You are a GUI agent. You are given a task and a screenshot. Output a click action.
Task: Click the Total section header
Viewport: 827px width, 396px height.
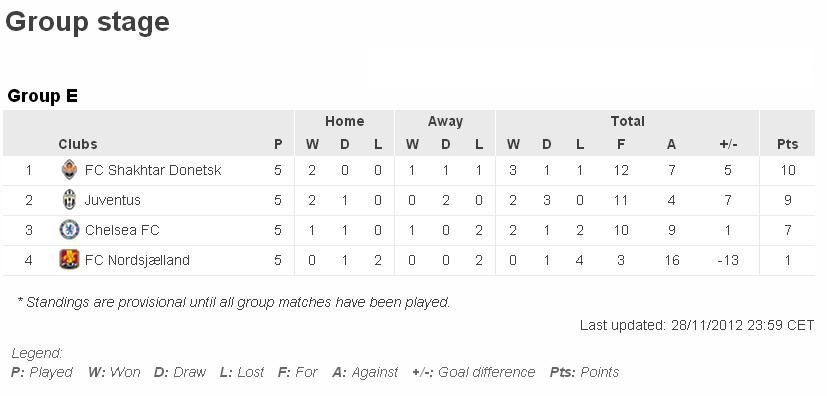click(x=627, y=121)
